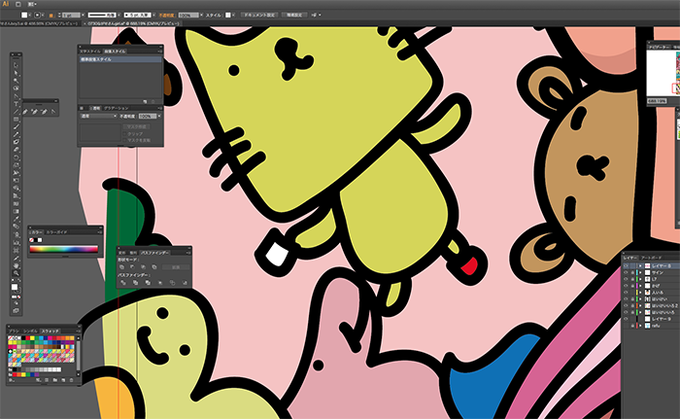Switch to the グラデーション tab
Image resolution: width=680 pixels, height=419 pixels.
(x=116, y=108)
